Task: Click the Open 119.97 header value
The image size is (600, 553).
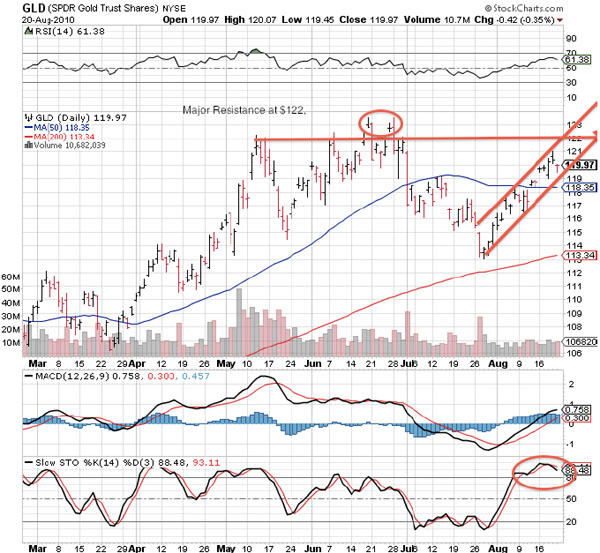Action: tap(191, 20)
